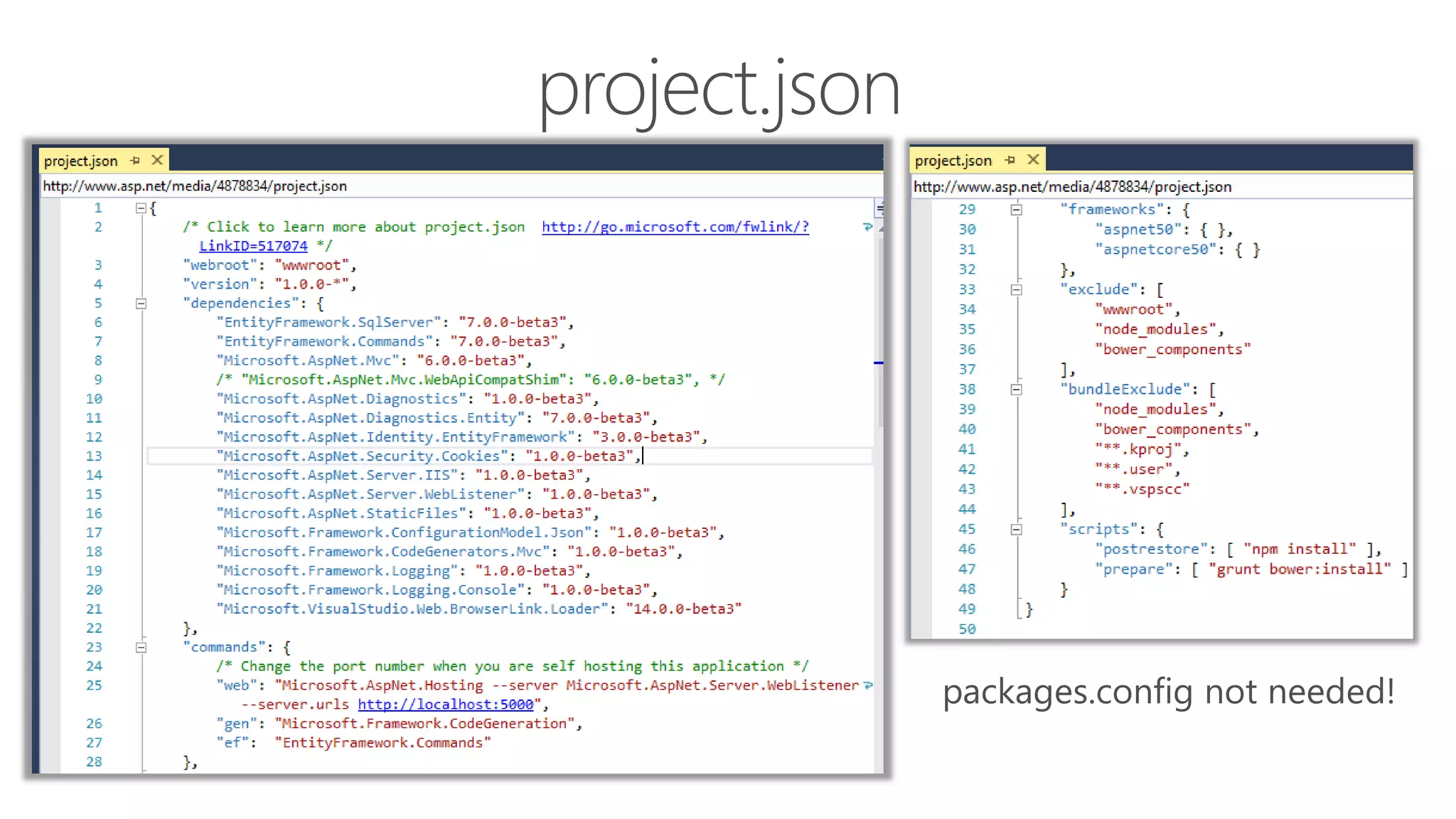Select the left project.json tab

80,161
